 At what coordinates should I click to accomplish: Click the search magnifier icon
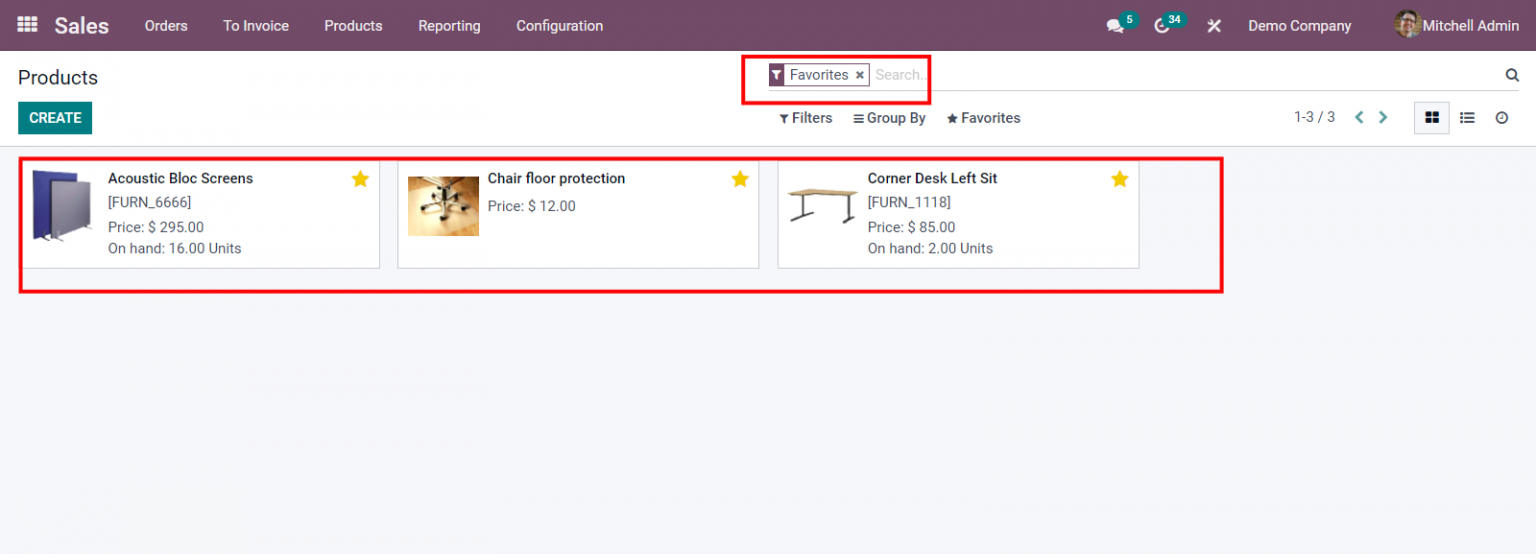tap(1512, 75)
